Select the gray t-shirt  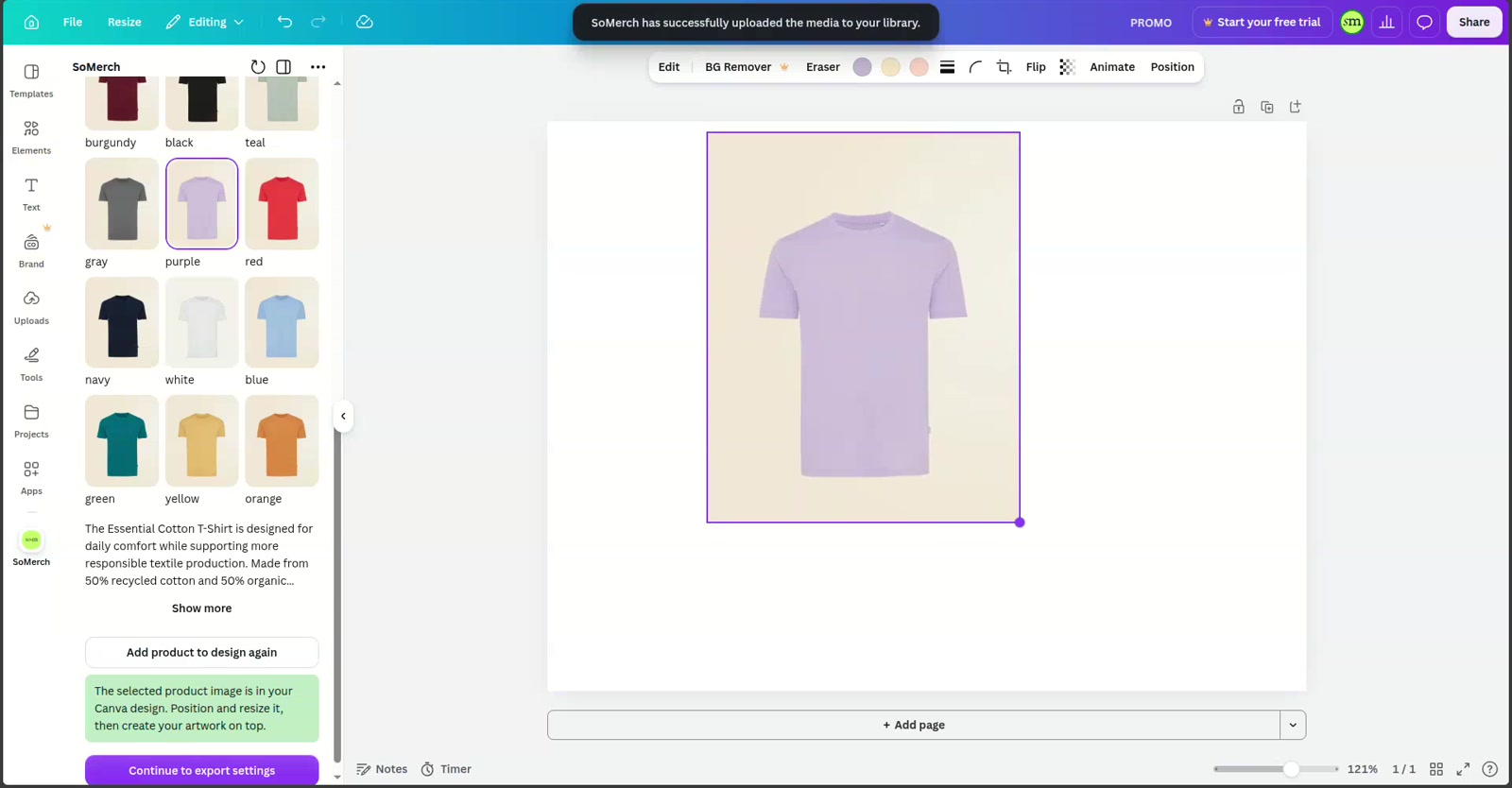122,204
